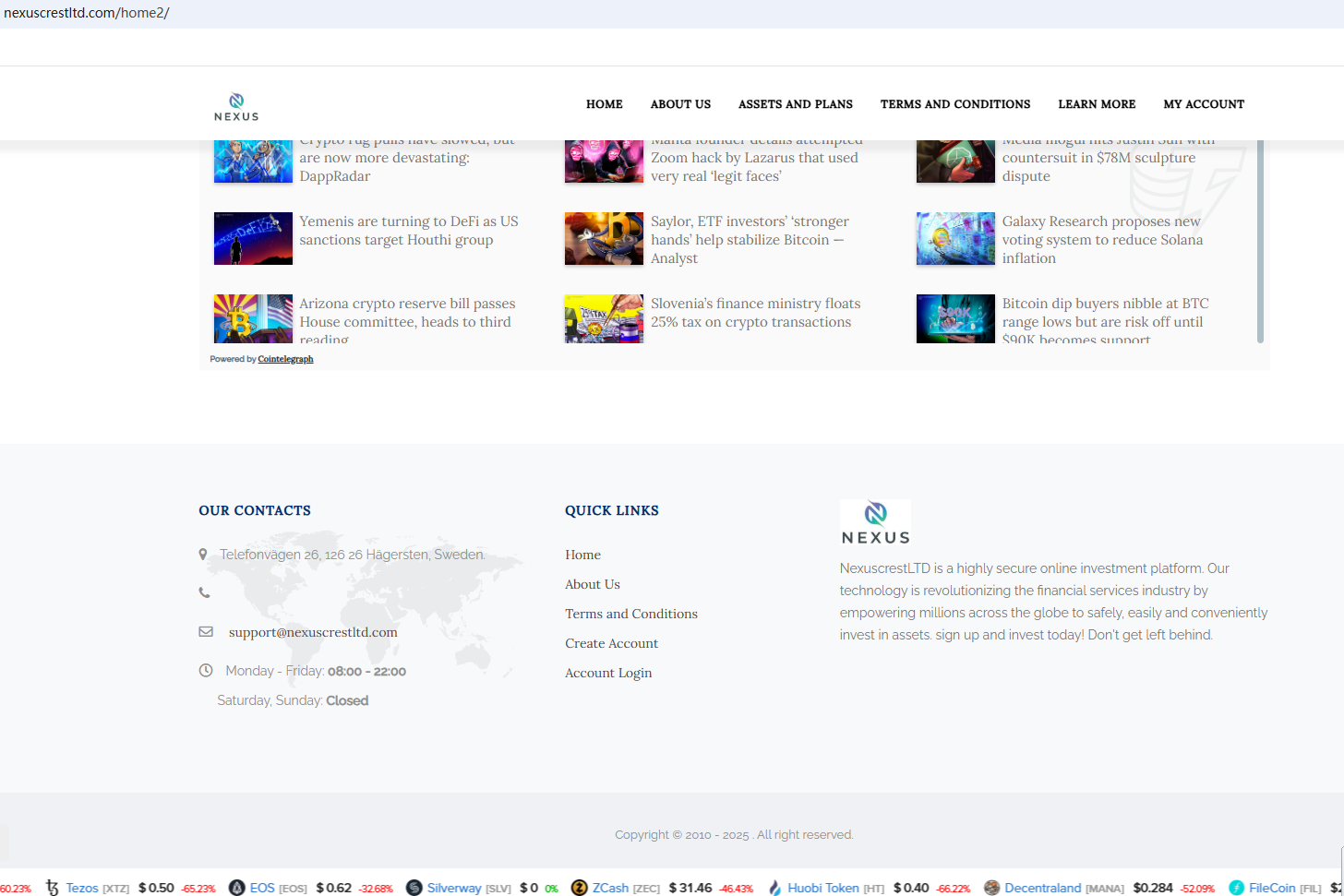Open the Cointelegraph powered-by link
Viewport: 1344px width, 896px height.
(x=285, y=359)
